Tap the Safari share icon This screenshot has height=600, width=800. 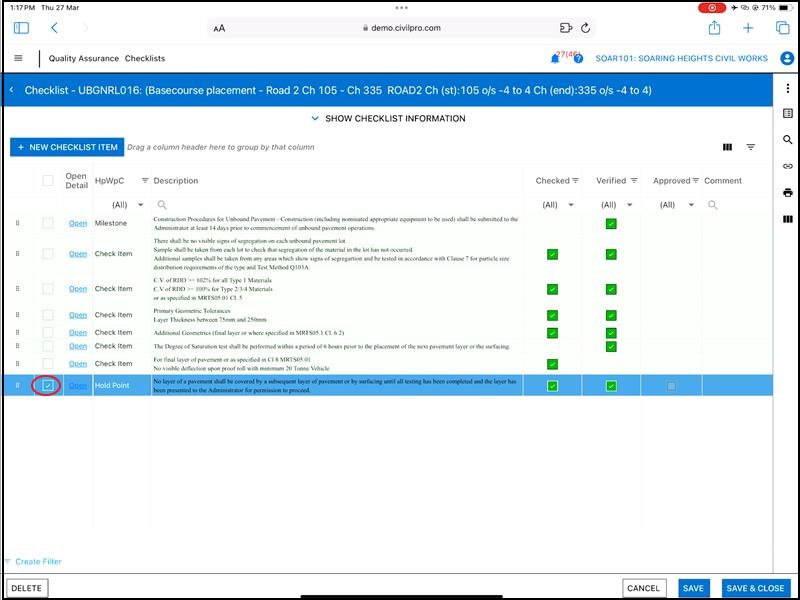pyautogui.click(x=714, y=28)
